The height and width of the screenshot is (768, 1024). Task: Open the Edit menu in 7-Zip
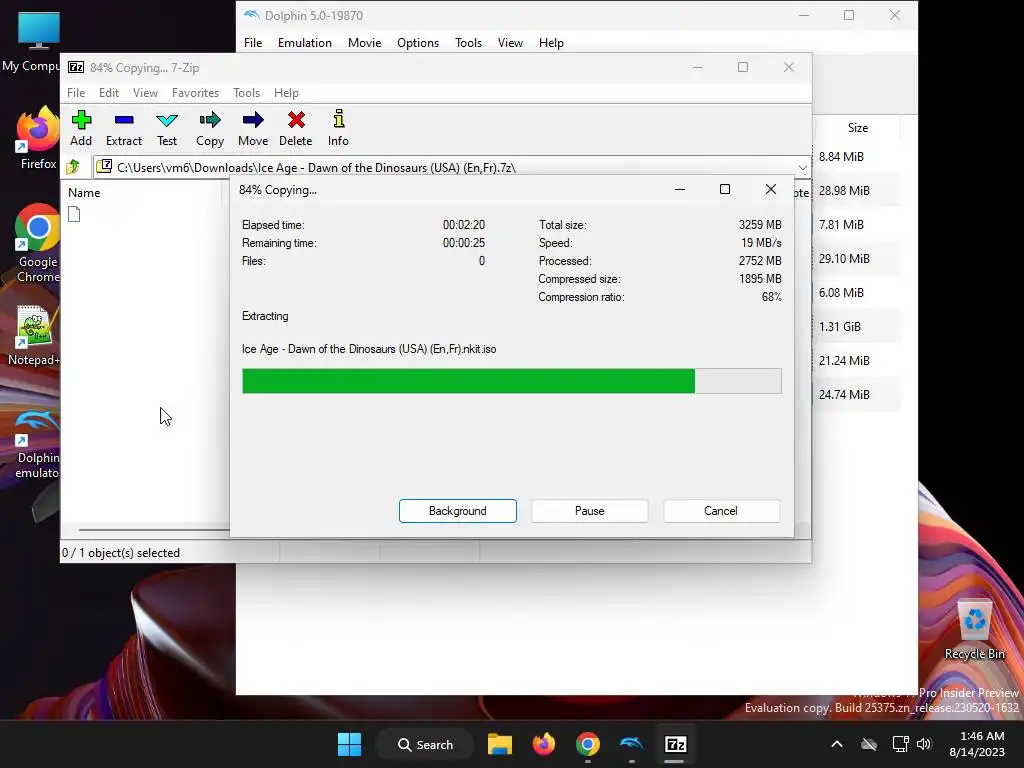[x=108, y=93]
